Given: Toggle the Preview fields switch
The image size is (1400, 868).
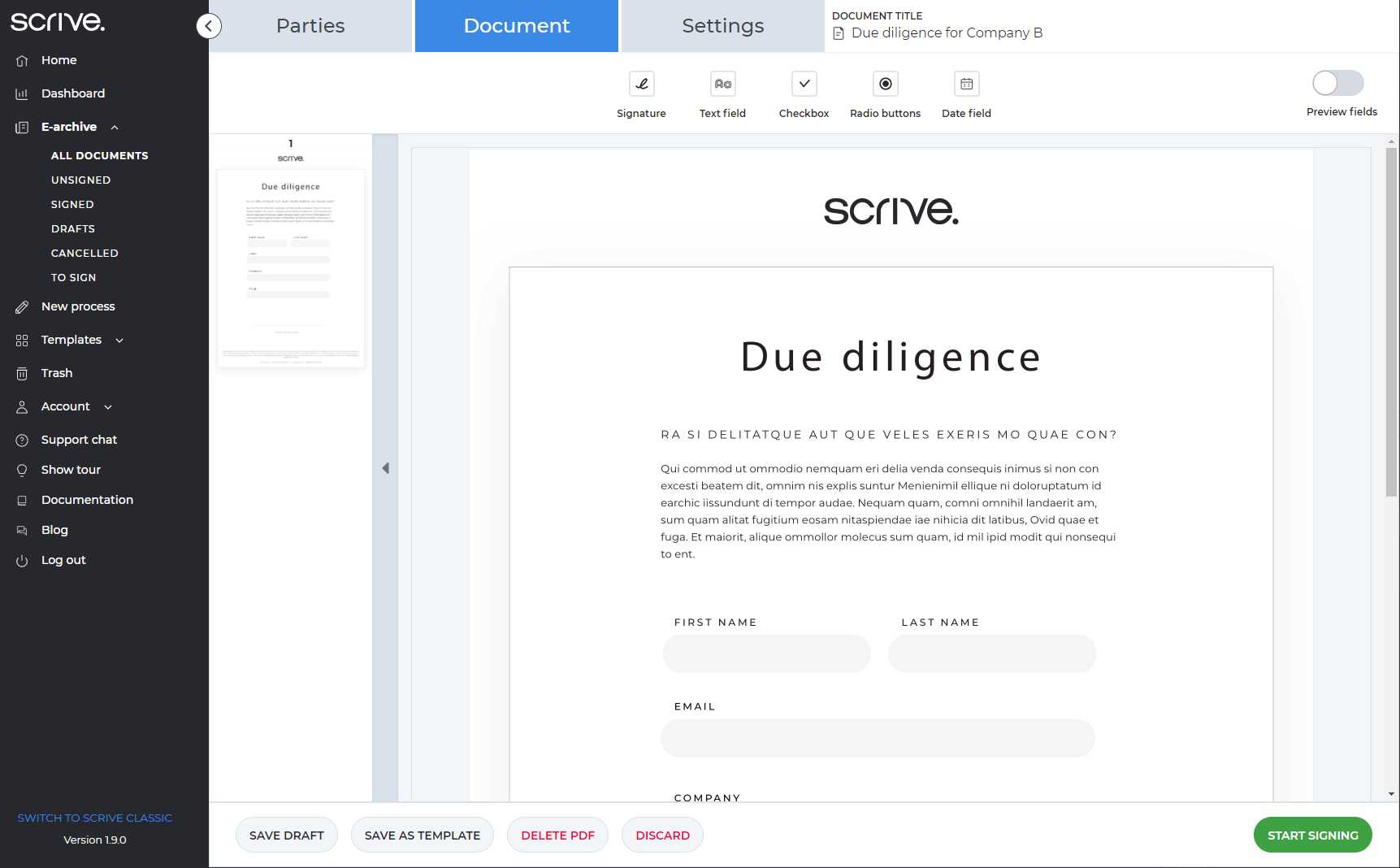Looking at the screenshot, I should coord(1337,83).
